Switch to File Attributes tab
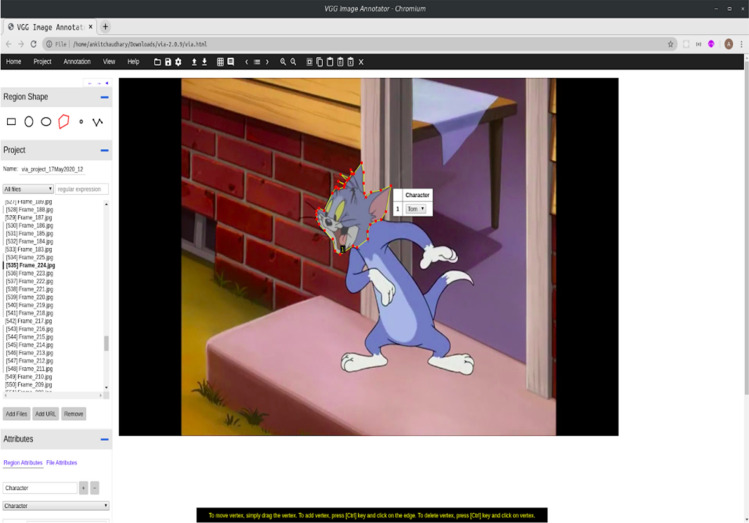Image resolution: width=749 pixels, height=523 pixels. click(62, 463)
